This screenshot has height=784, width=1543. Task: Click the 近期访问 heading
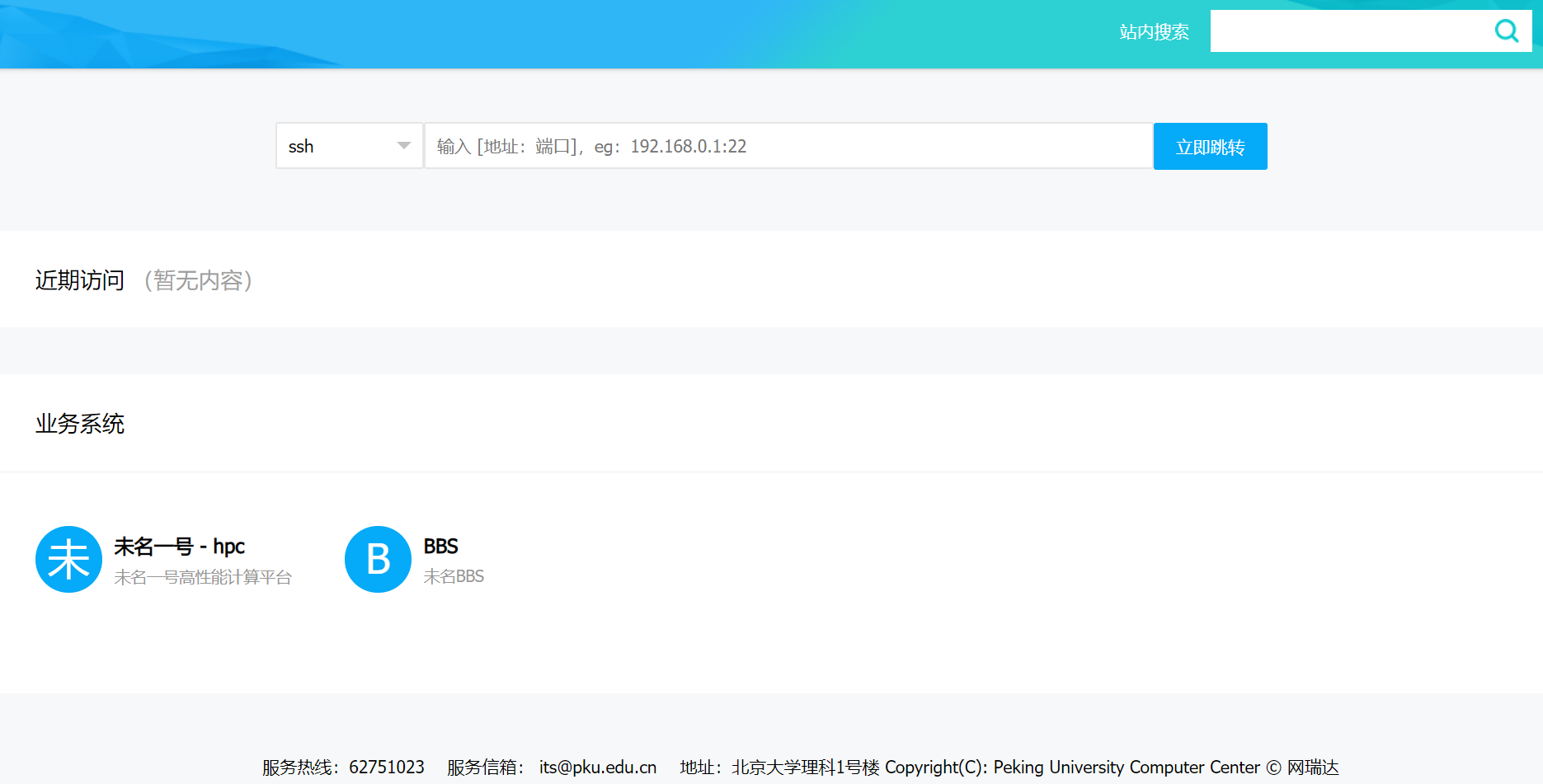[80, 280]
